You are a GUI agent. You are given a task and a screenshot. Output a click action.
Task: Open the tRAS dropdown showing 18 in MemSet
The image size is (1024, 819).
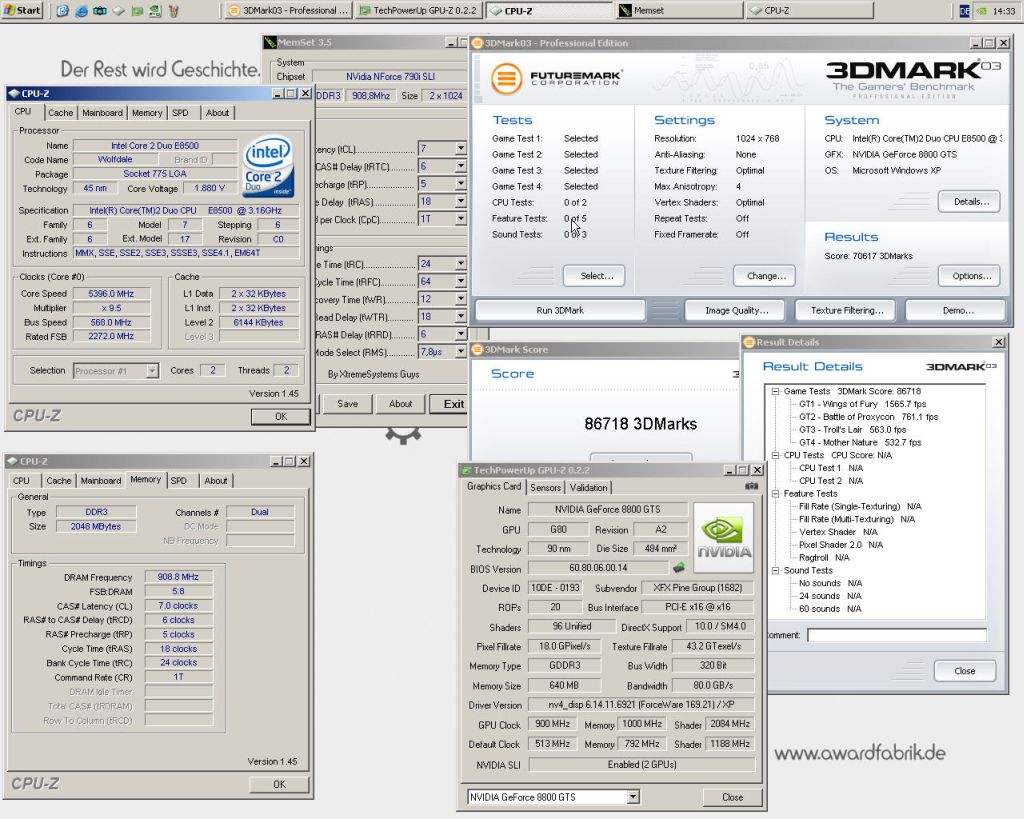(x=460, y=201)
